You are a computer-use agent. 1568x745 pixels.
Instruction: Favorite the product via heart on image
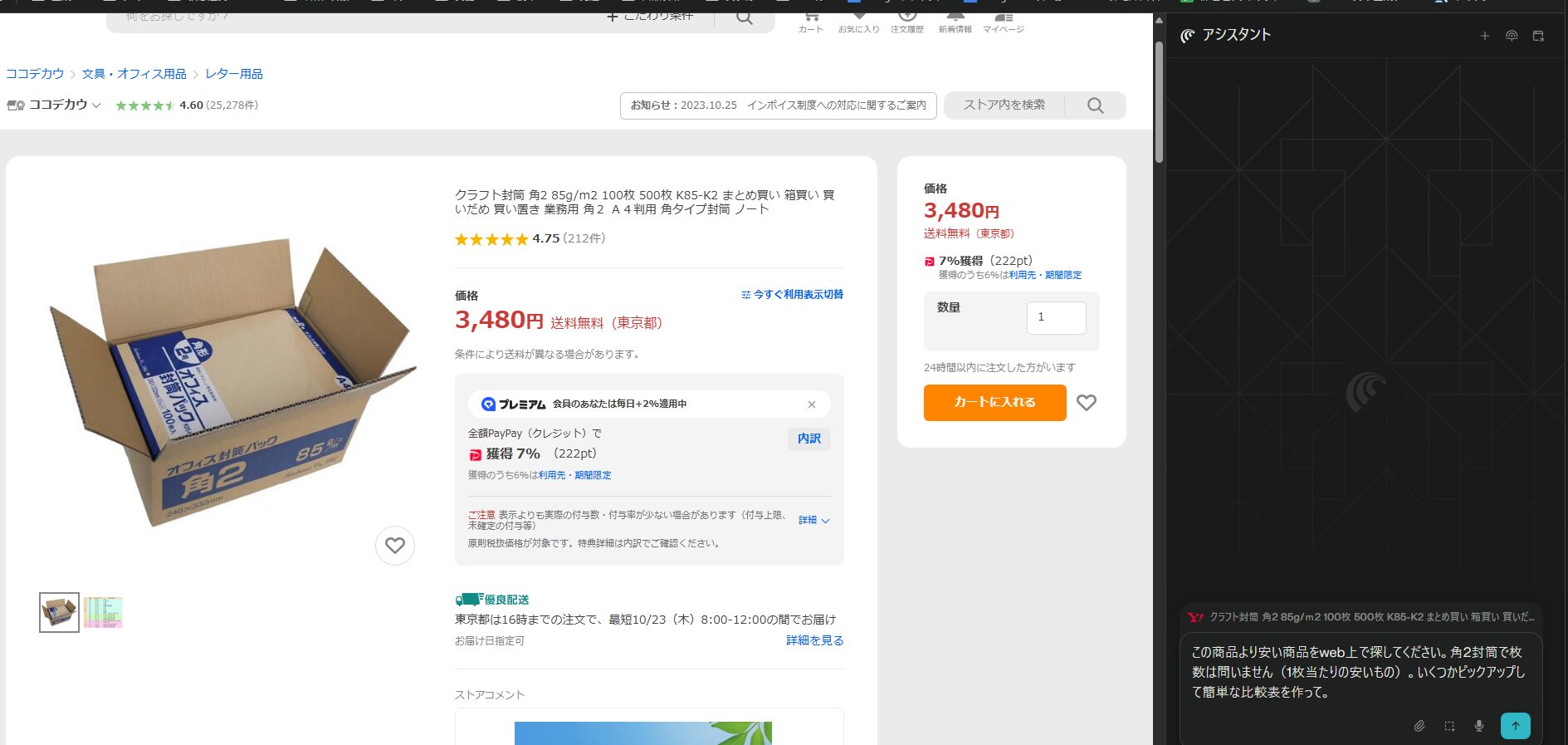(x=395, y=546)
